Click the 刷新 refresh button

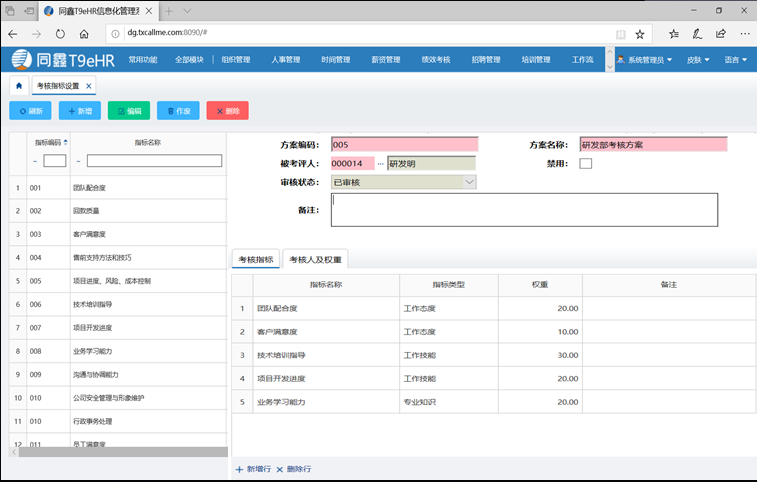(30, 111)
